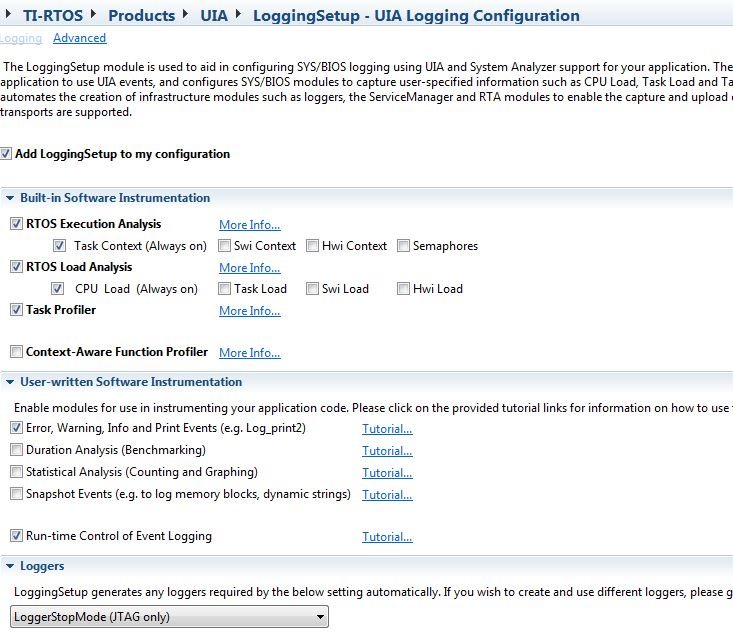Collapse User-written Software Instrumentation section
The width and height of the screenshot is (733, 639).
(10, 382)
